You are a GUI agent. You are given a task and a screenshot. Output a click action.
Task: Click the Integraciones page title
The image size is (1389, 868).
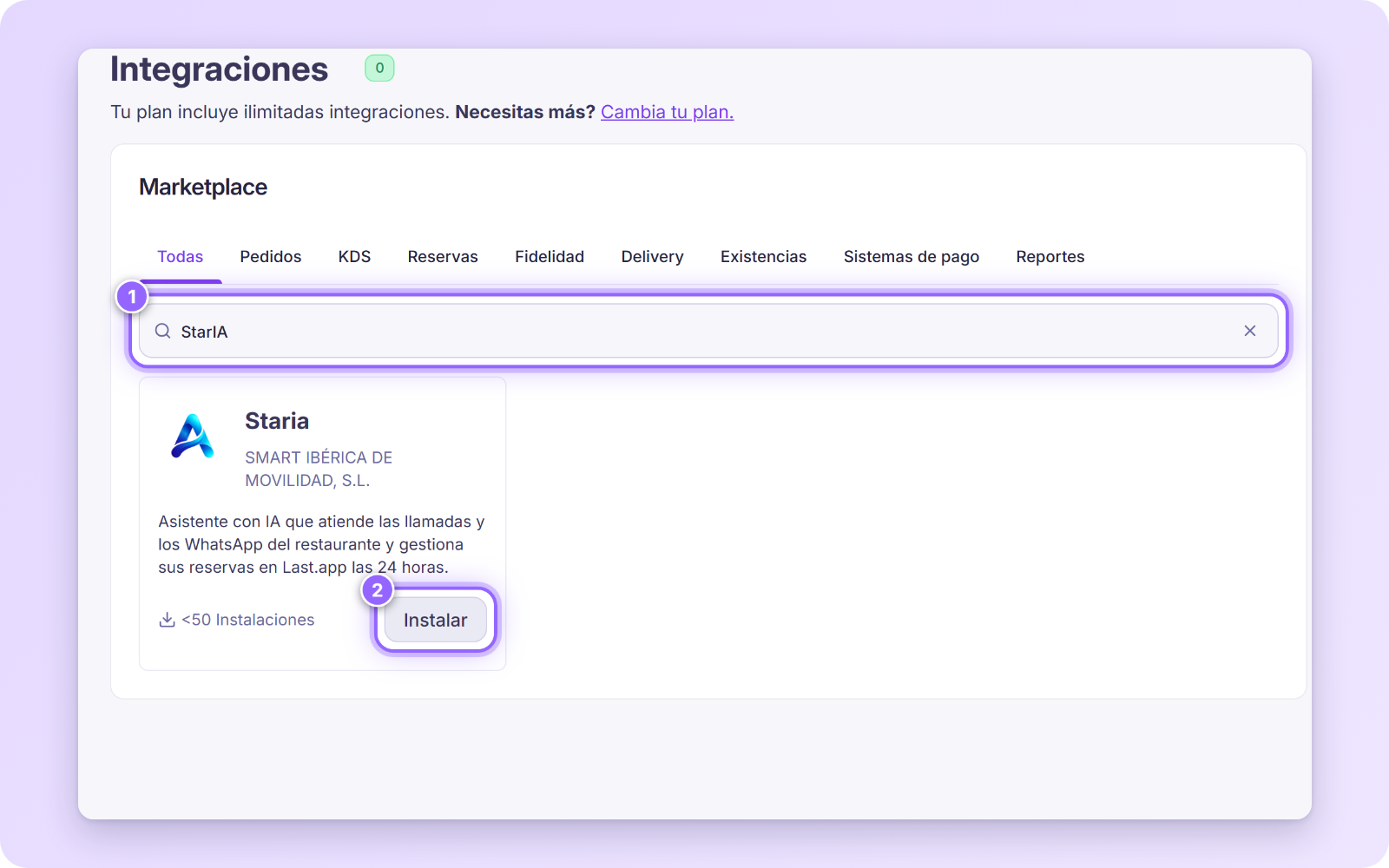[x=219, y=69]
